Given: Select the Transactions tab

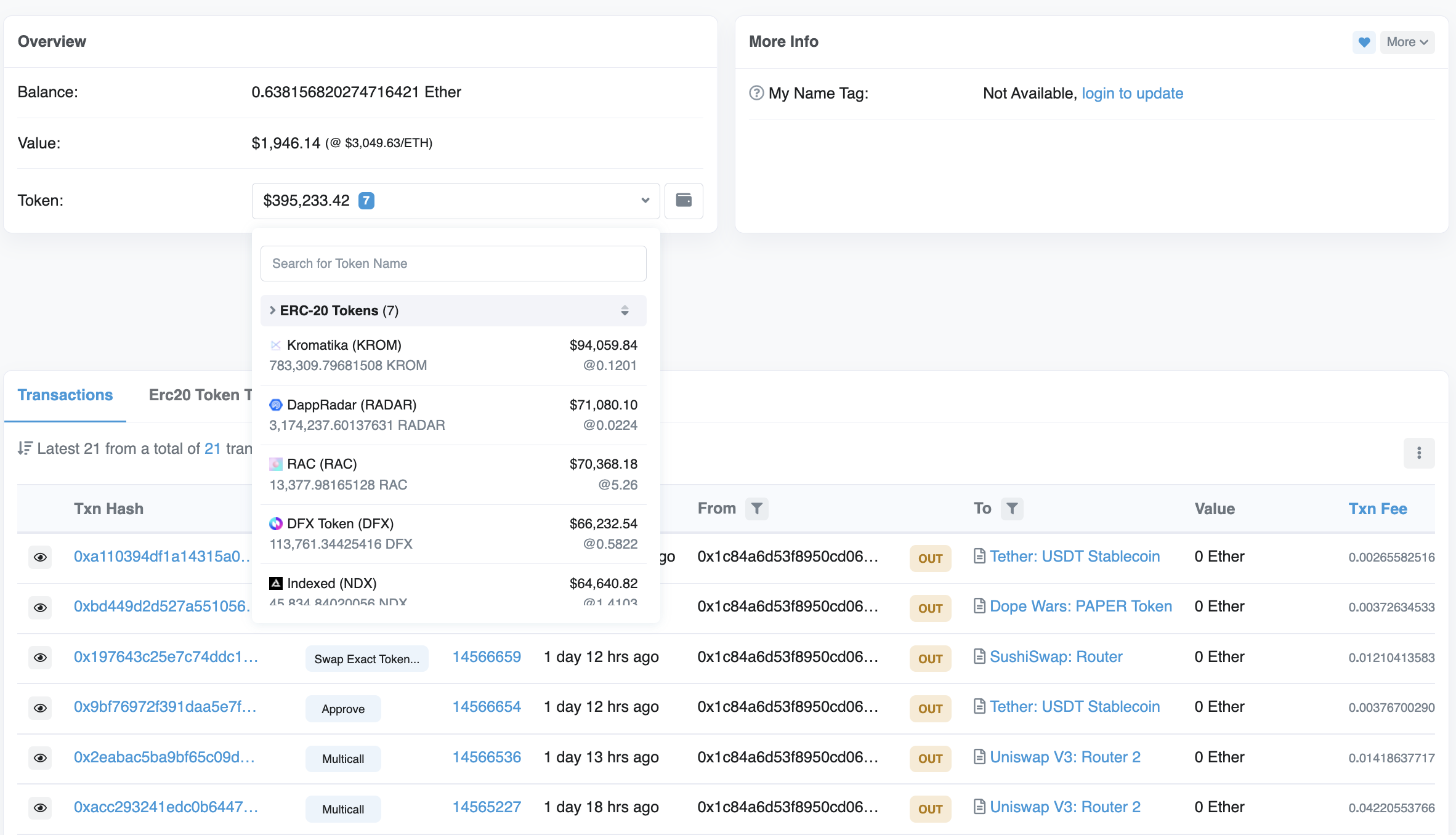Looking at the screenshot, I should (65, 395).
